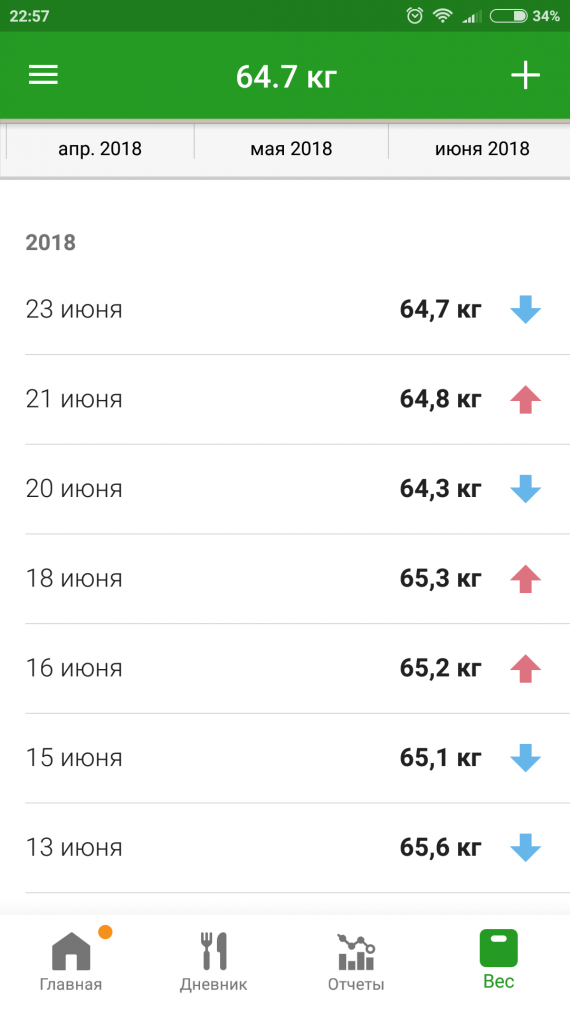Select мая 2018 in month strip

tap(291, 149)
